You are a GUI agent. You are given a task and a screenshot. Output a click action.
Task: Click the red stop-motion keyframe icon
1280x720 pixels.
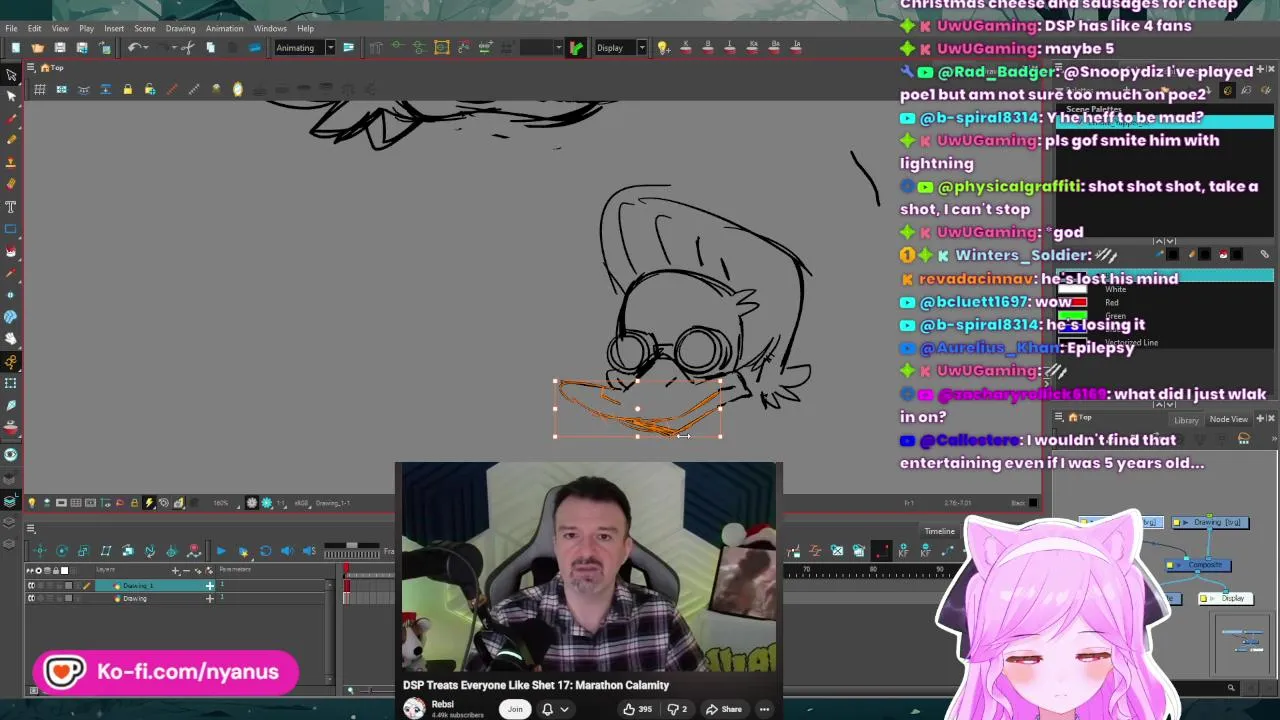click(x=882, y=550)
